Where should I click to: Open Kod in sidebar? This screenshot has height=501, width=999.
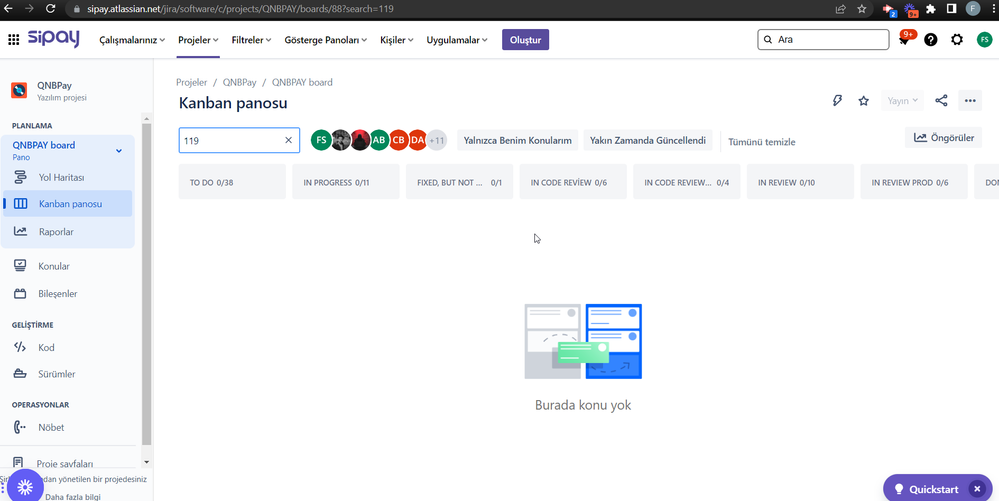68,347
